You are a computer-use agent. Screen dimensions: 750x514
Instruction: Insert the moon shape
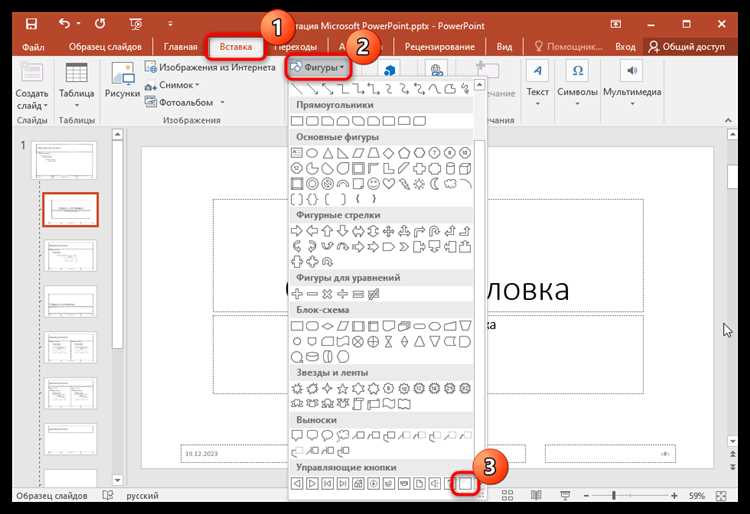click(434, 184)
